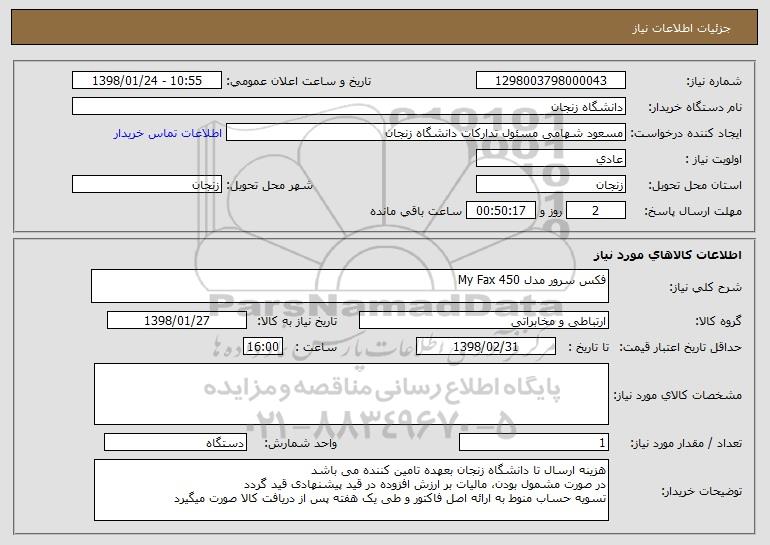
Task: Click the label نام دستگاه خریدار
Action: tap(695, 107)
